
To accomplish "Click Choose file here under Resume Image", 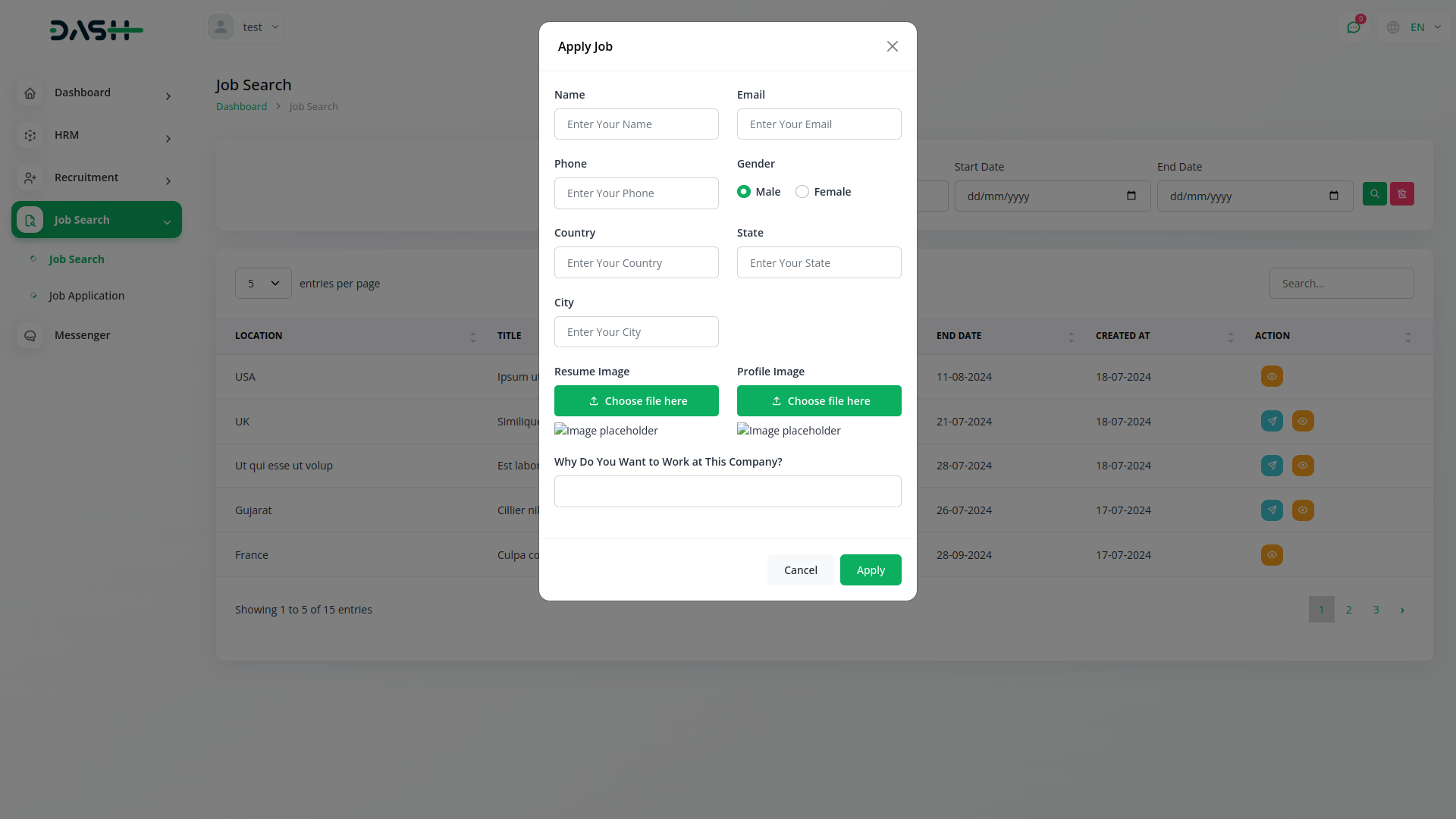I will 636,401.
